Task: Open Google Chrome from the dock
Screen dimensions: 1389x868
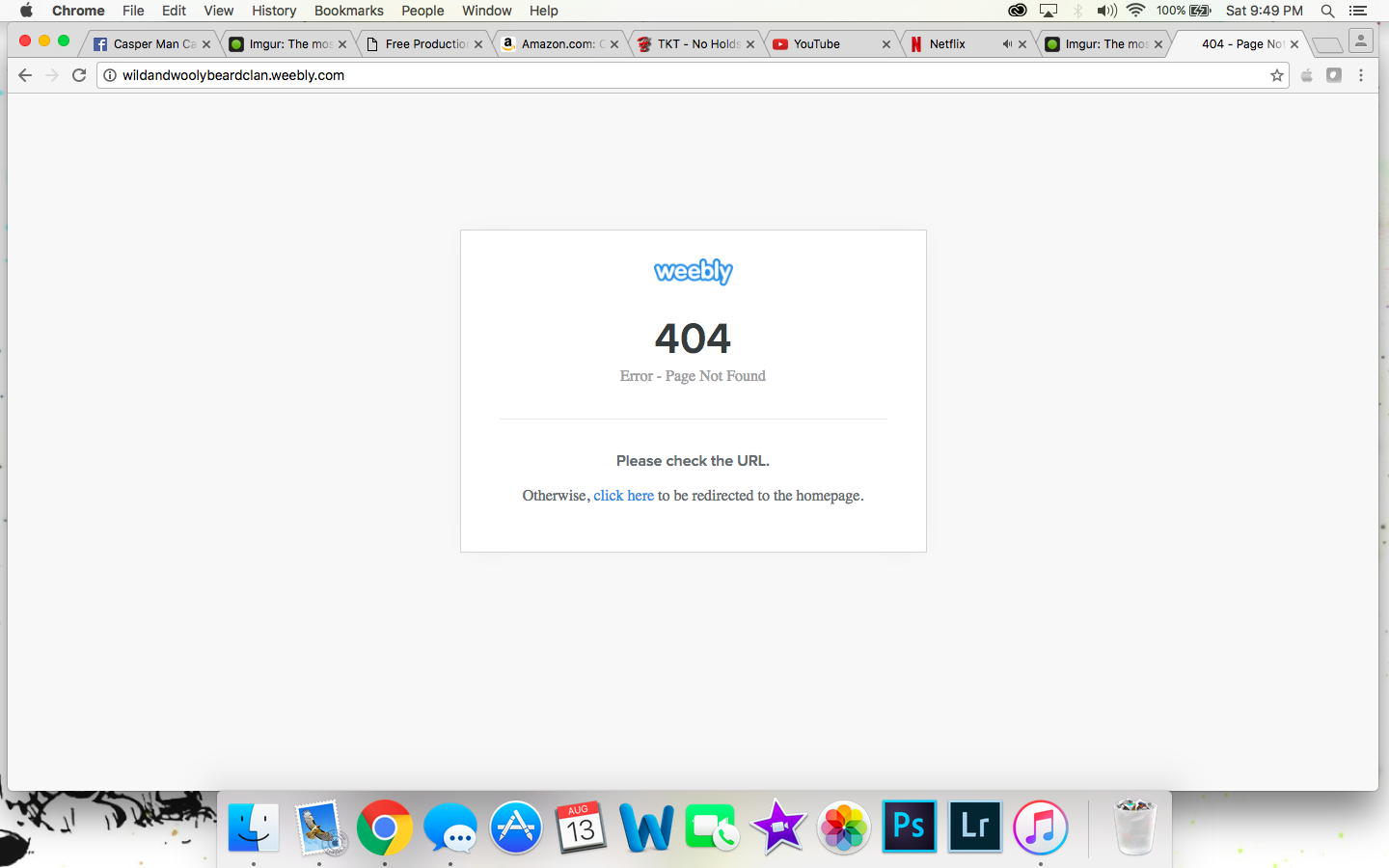Action: click(x=385, y=827)
